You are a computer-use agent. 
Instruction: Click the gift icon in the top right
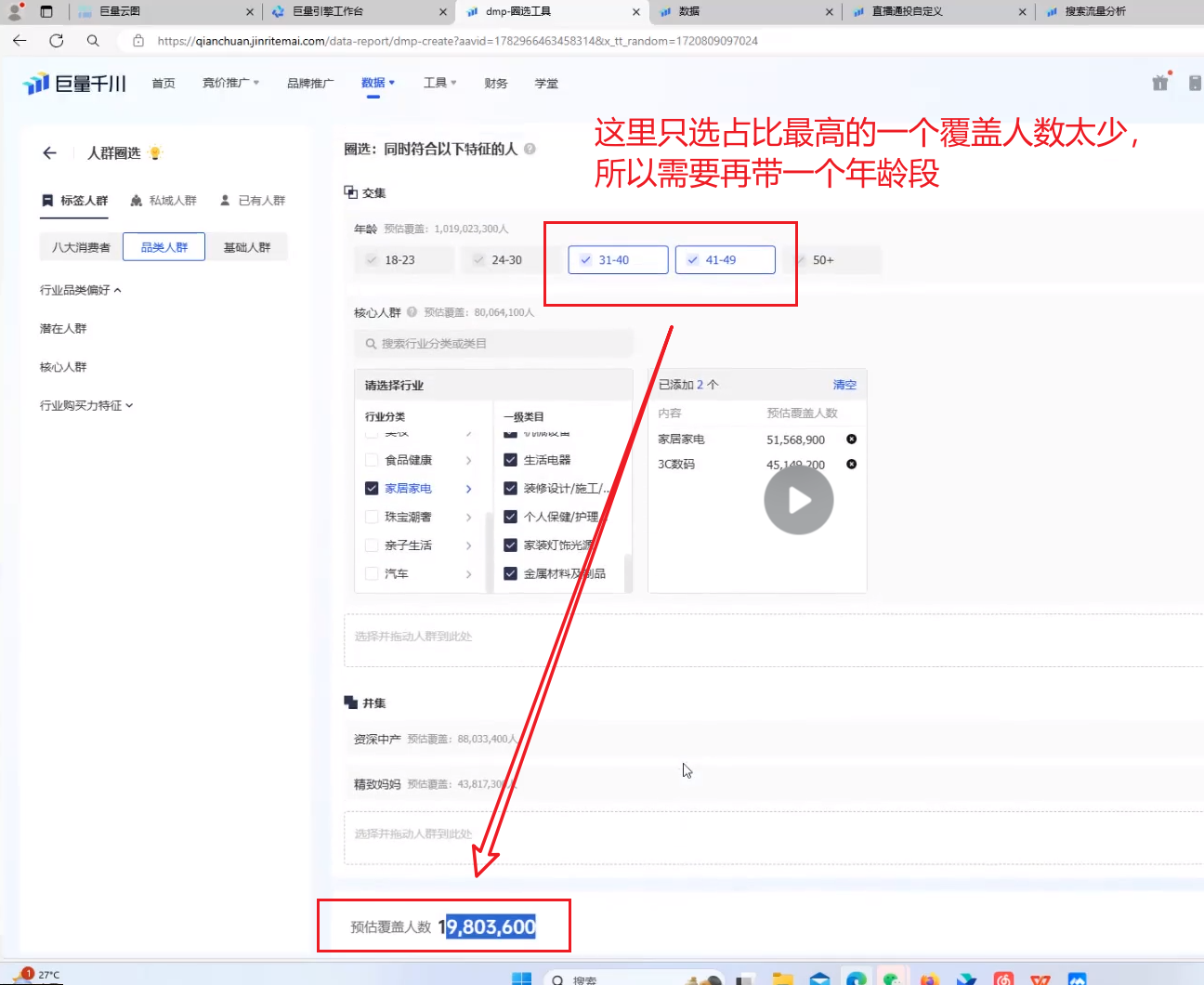pos(1159,83)
